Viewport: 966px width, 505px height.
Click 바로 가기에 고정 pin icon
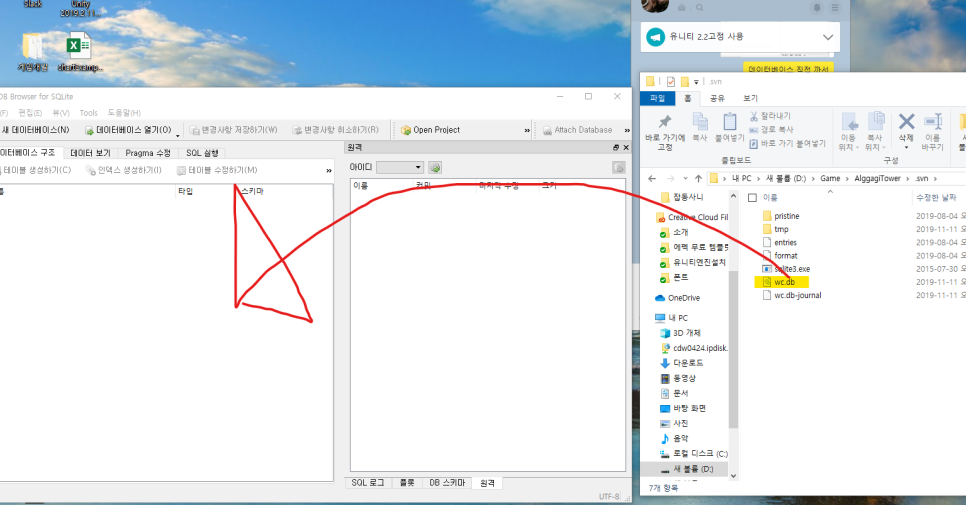(665, 123)
